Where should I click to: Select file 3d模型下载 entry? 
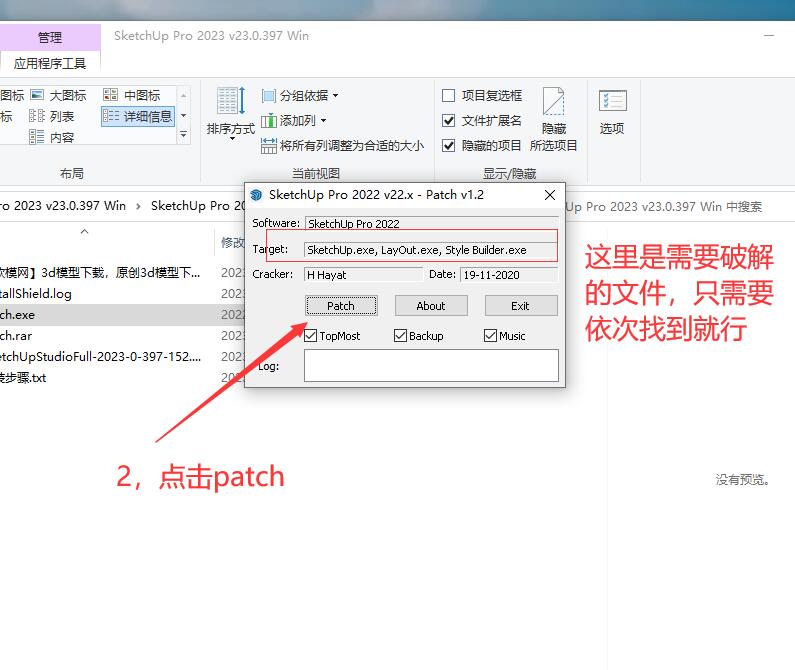tap(100, 273)
